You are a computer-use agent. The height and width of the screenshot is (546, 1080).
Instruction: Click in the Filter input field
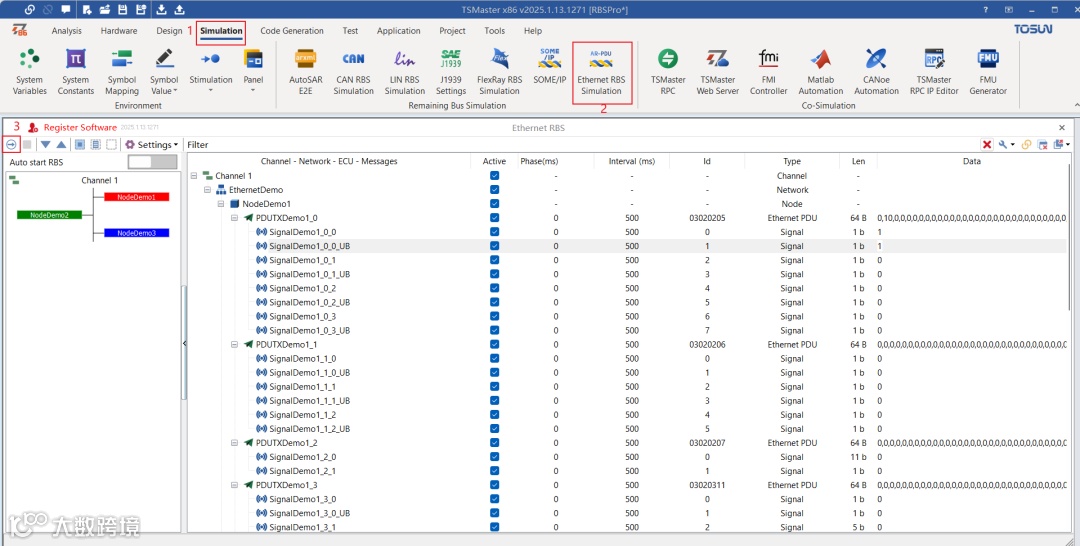(592, 145)
